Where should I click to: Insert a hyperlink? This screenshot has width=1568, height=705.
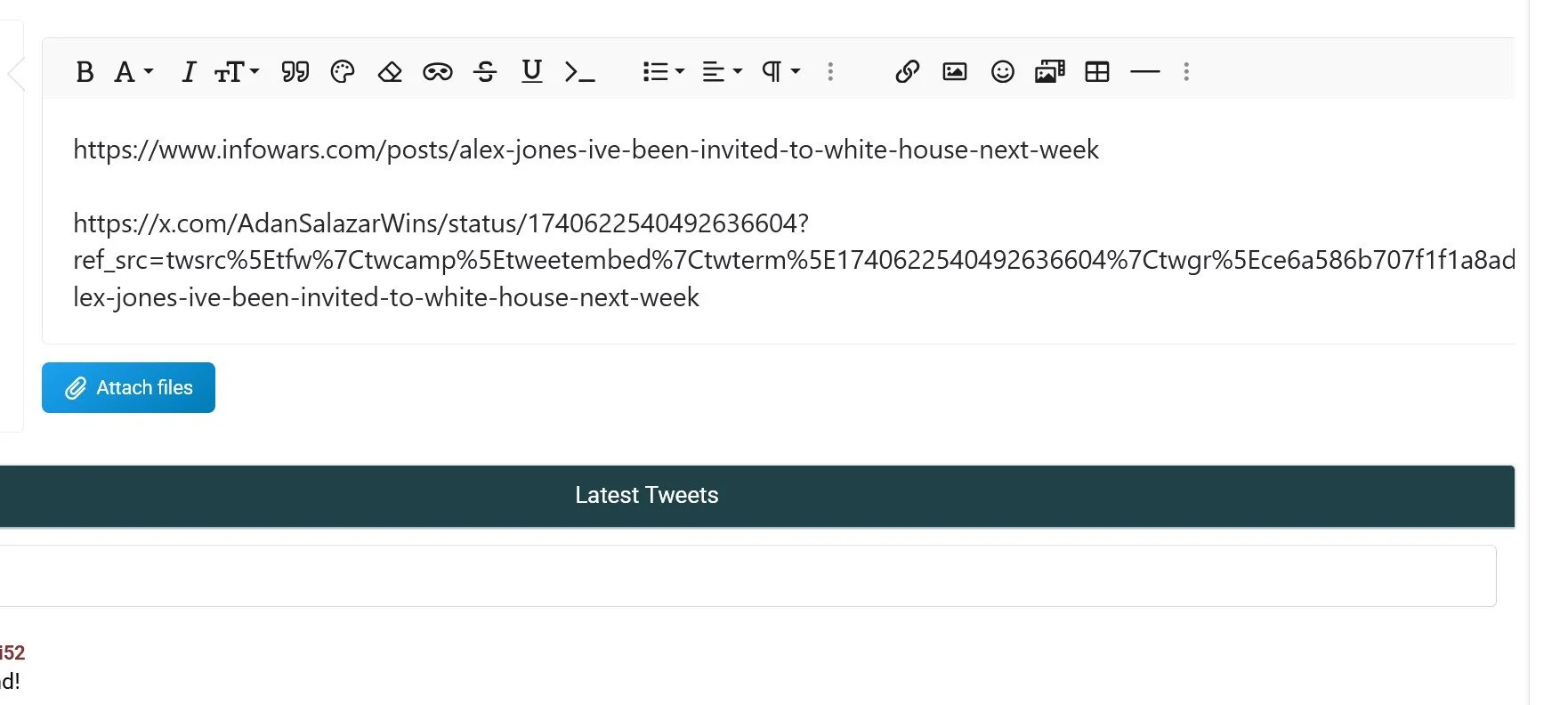click(x=907, y=72)
